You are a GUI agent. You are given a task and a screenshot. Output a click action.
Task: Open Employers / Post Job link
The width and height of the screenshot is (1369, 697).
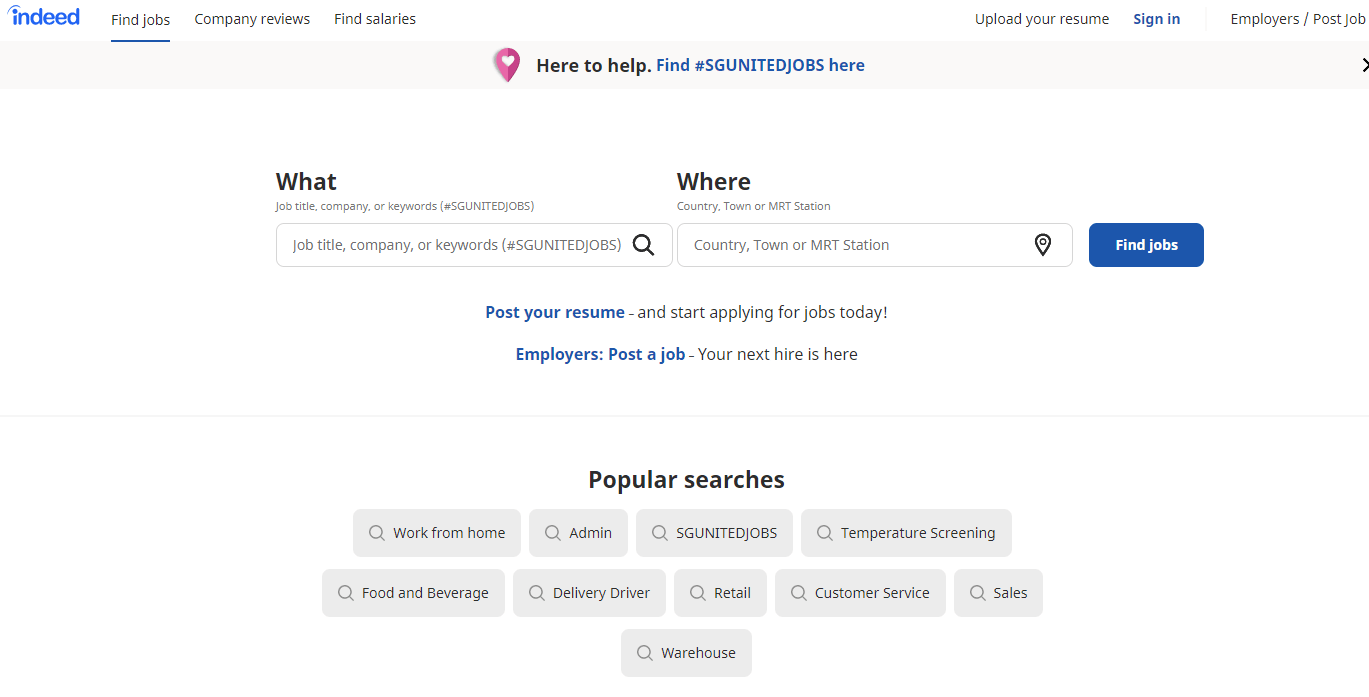(1297, 19)
